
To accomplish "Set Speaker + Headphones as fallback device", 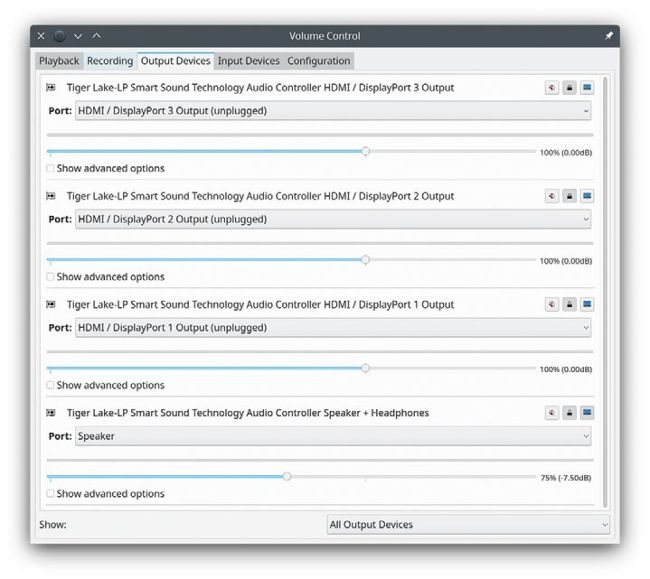I will [x=587, y=412].
